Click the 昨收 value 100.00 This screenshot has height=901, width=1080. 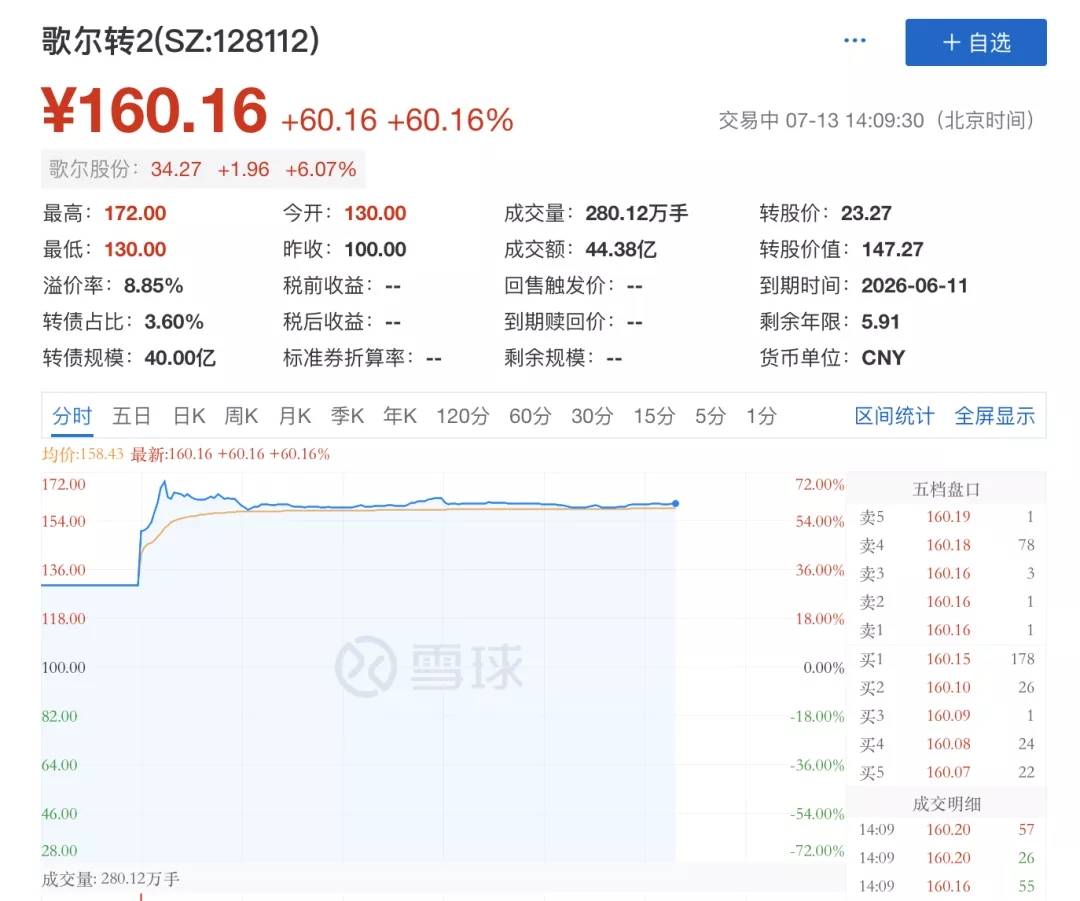point(375,249)
